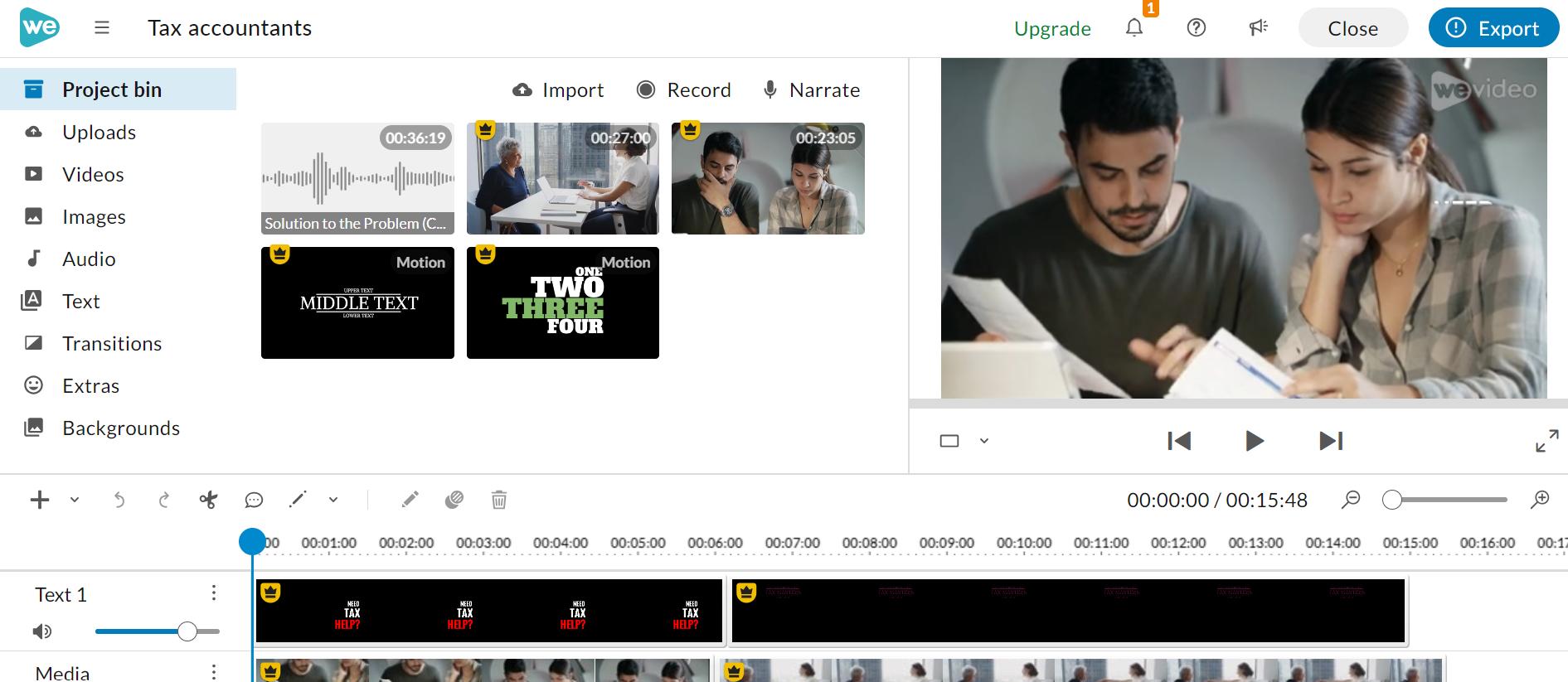Viewport: 1568px width, 682px height.
Task: Click the WeVideo logo icon
Action: point(39,27)
